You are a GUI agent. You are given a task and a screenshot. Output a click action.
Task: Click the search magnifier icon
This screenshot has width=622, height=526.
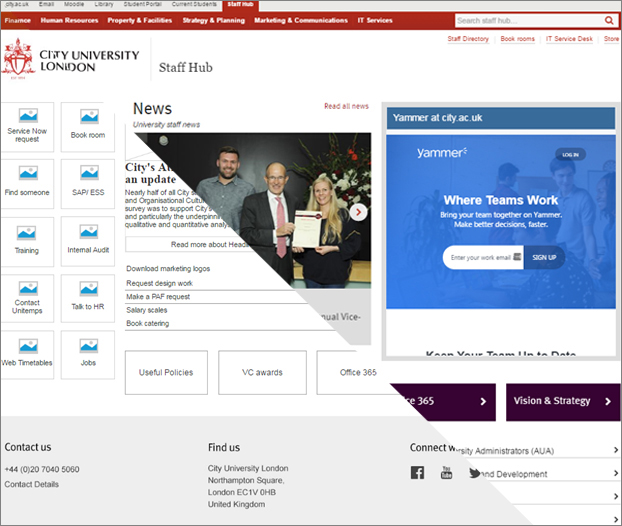pos(609,20)
